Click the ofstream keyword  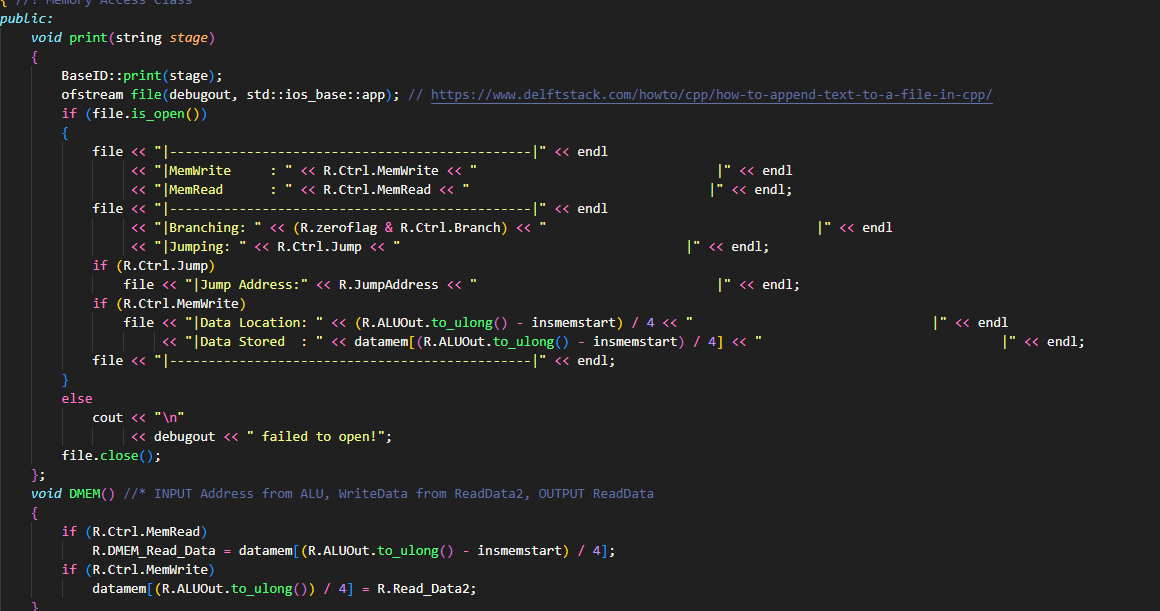90,94
